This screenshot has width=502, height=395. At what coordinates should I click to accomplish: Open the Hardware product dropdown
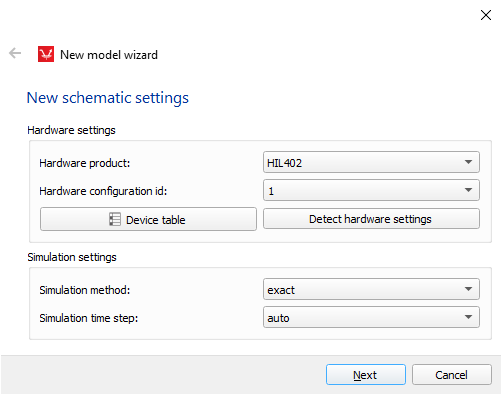click(371, 162)
